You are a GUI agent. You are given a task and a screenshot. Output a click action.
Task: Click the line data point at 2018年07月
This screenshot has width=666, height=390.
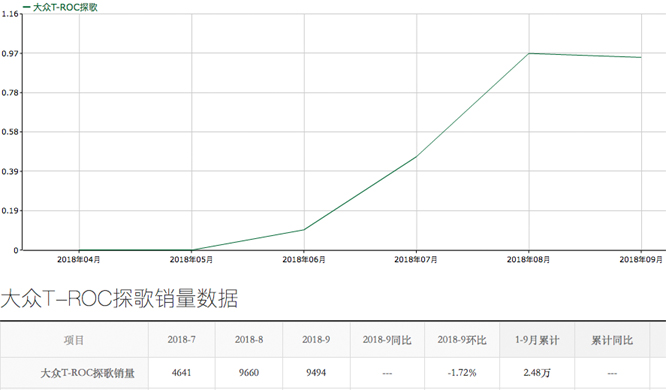pyautogui.click(x=416, y=156)
